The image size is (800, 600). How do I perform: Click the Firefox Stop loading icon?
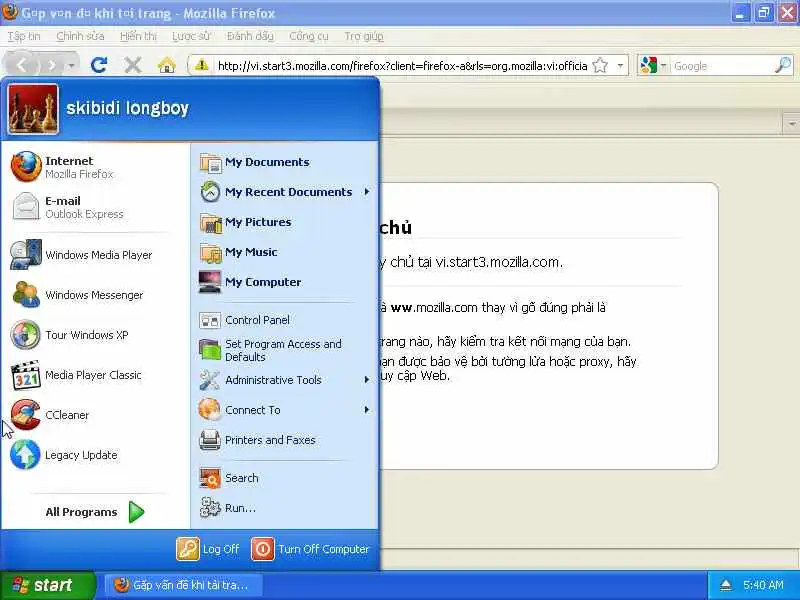coord(133,65)
